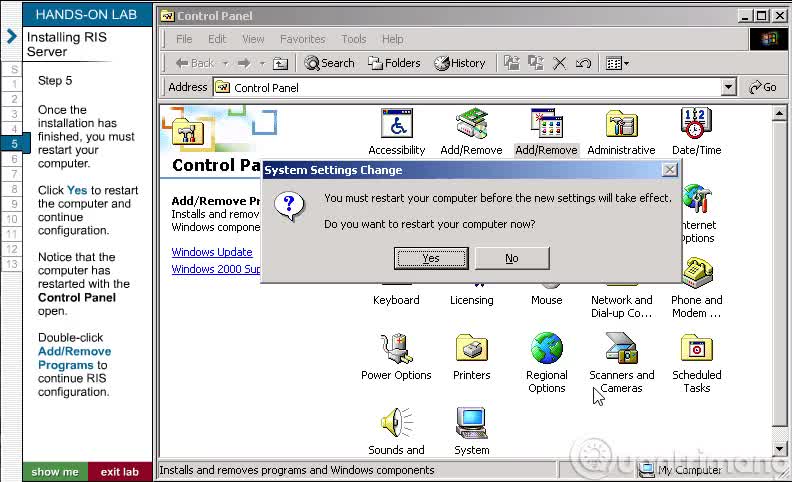Follow the Windows 2000 Support link
This screenshot has width=792, height=482.
point(216,269)
